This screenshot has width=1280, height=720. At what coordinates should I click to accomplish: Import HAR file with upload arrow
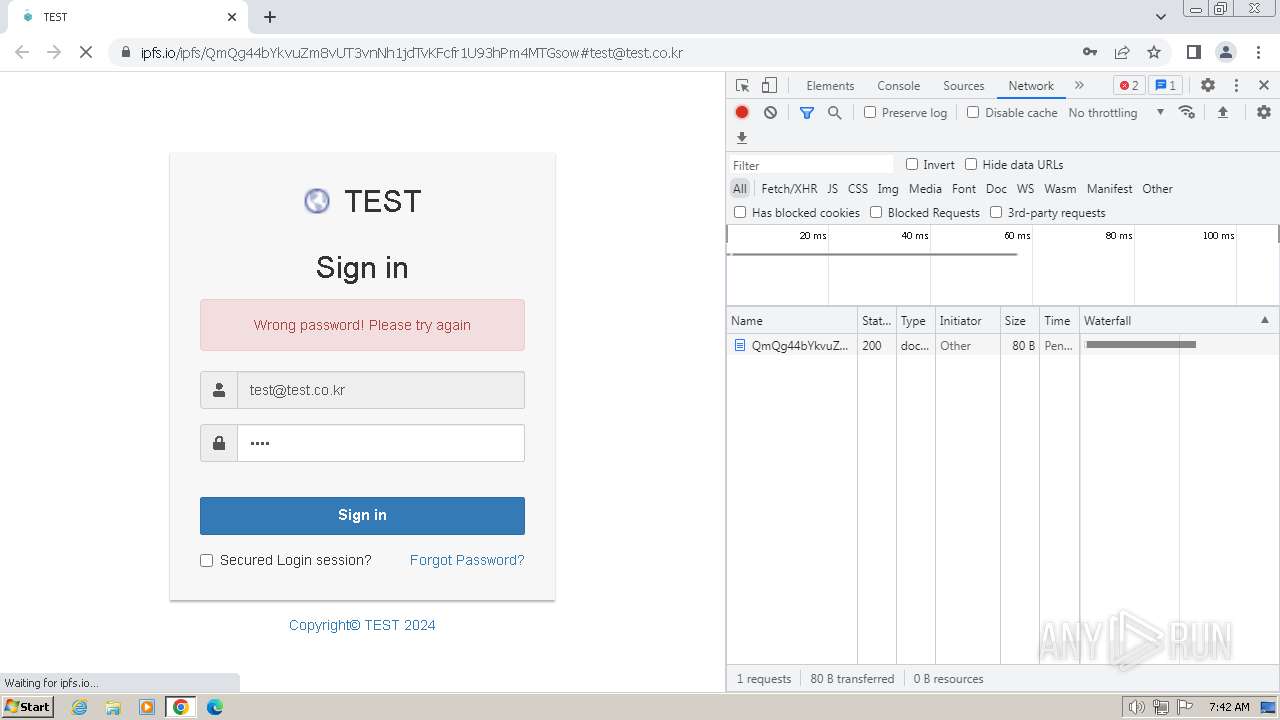(x=1222, y=112)
